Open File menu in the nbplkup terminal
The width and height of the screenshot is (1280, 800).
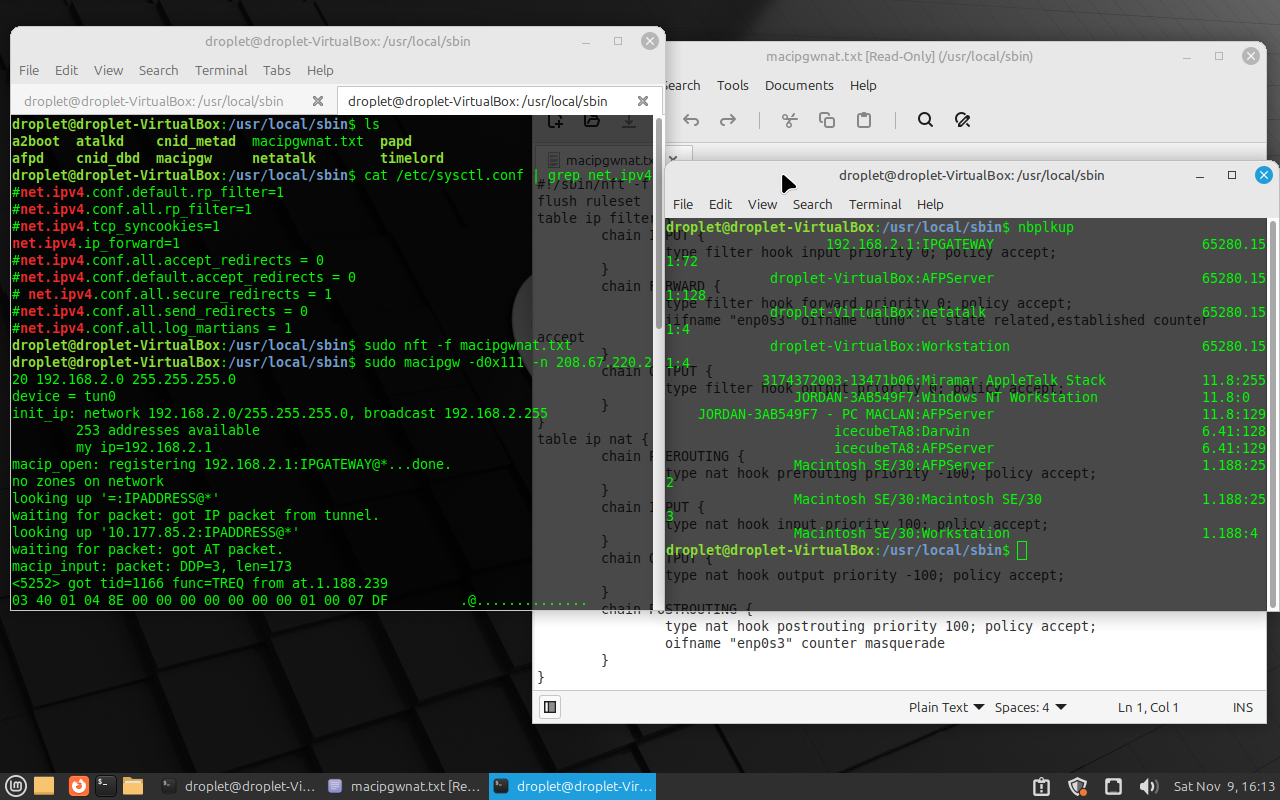click(x=683, y=204)
